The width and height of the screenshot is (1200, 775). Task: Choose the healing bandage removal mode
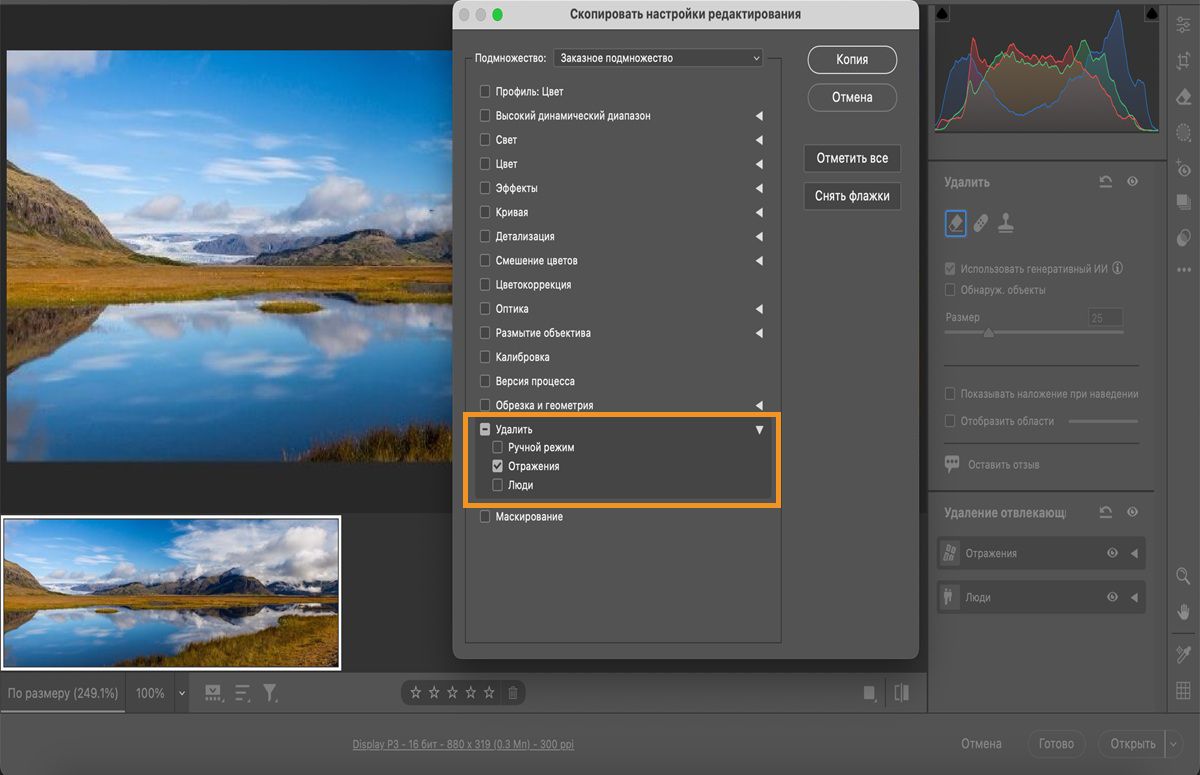coord(981,223)
